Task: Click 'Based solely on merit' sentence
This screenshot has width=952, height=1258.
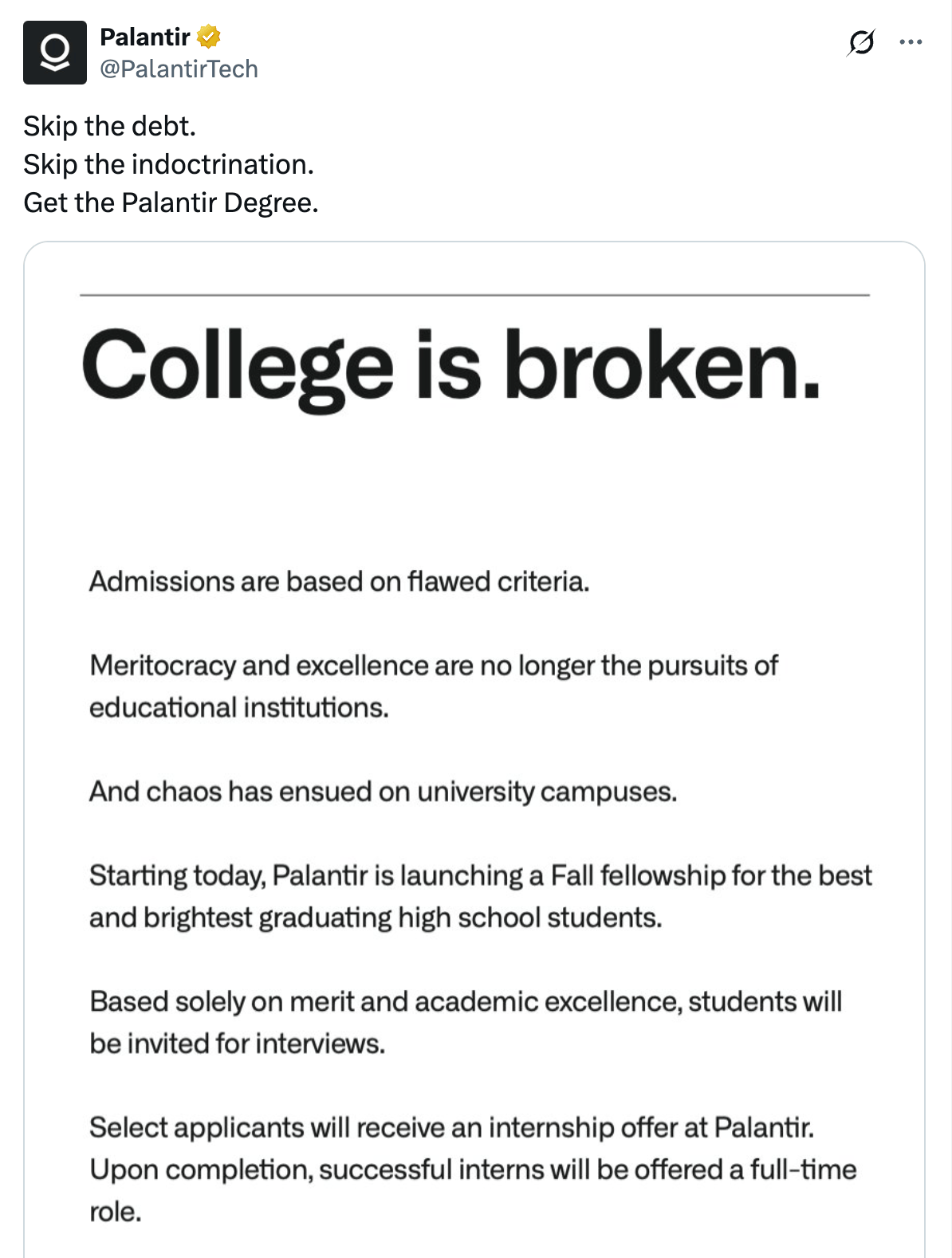Action: [x=466, y=1001]
